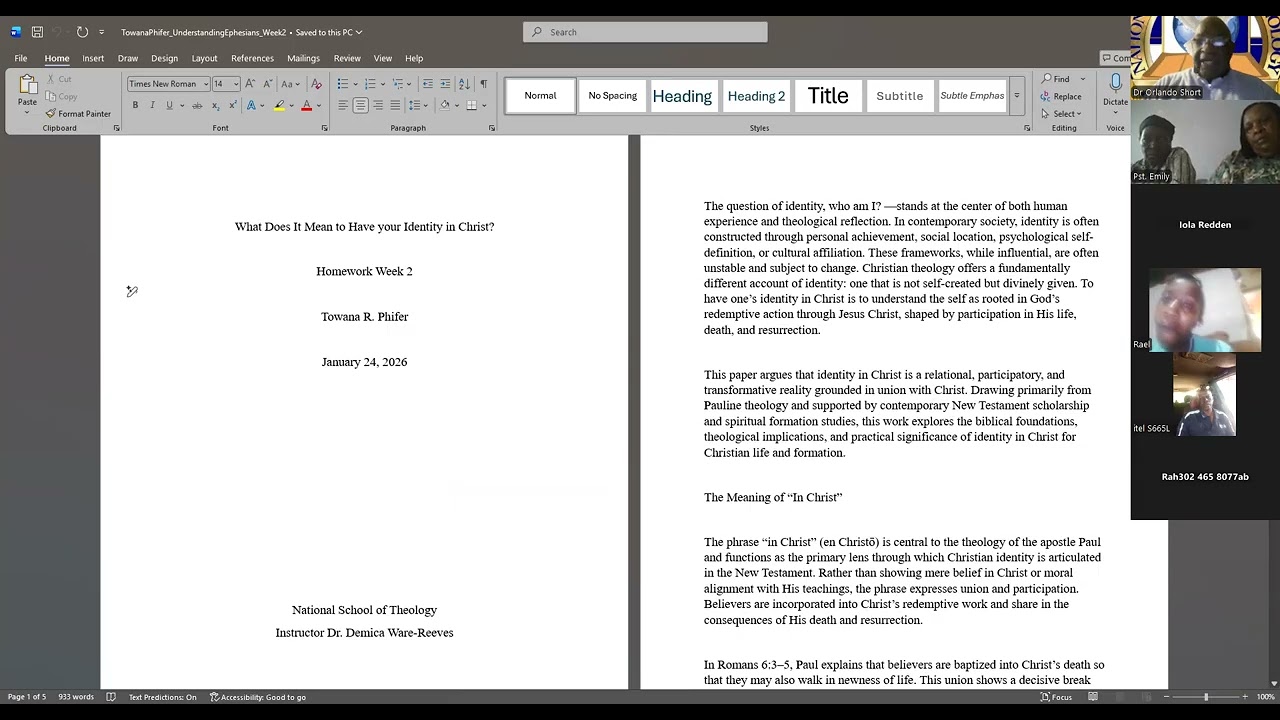Switch to the Insert tab
Screen dimensions: 1280x720
(93, 58)
